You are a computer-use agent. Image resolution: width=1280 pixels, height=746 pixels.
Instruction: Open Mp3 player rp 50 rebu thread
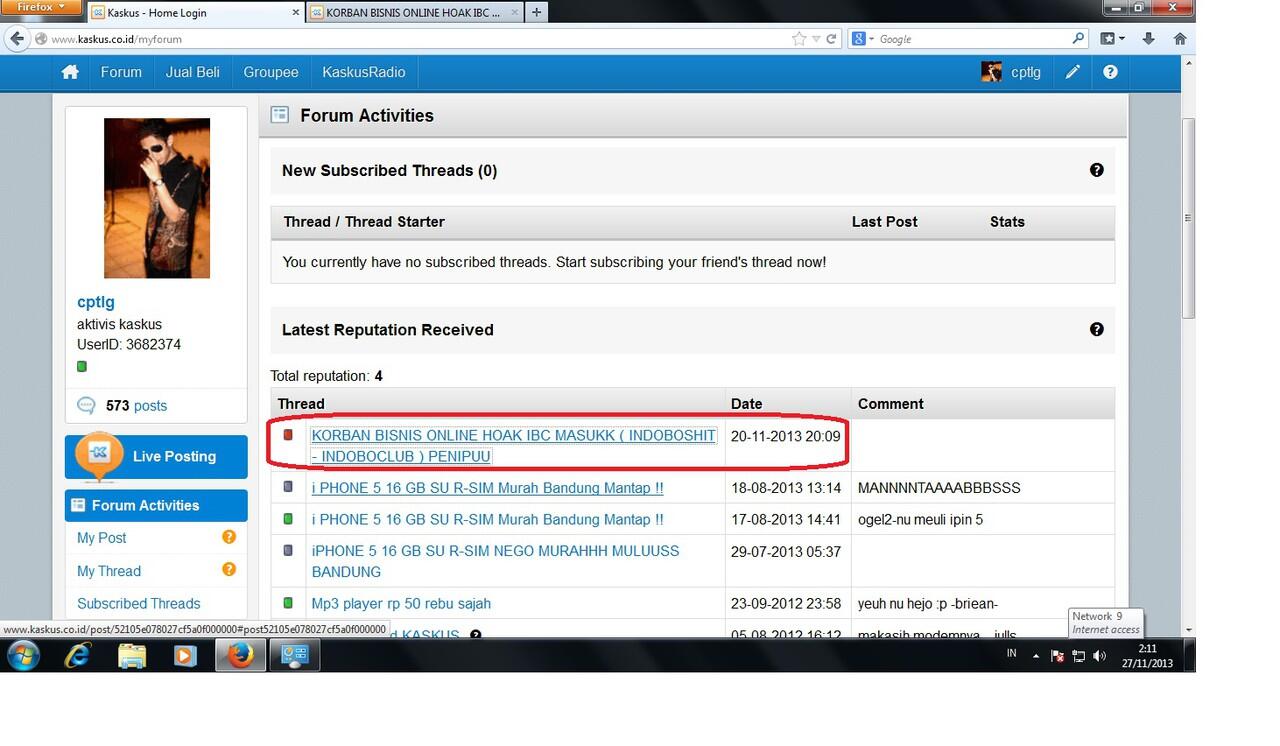(401, 603)
